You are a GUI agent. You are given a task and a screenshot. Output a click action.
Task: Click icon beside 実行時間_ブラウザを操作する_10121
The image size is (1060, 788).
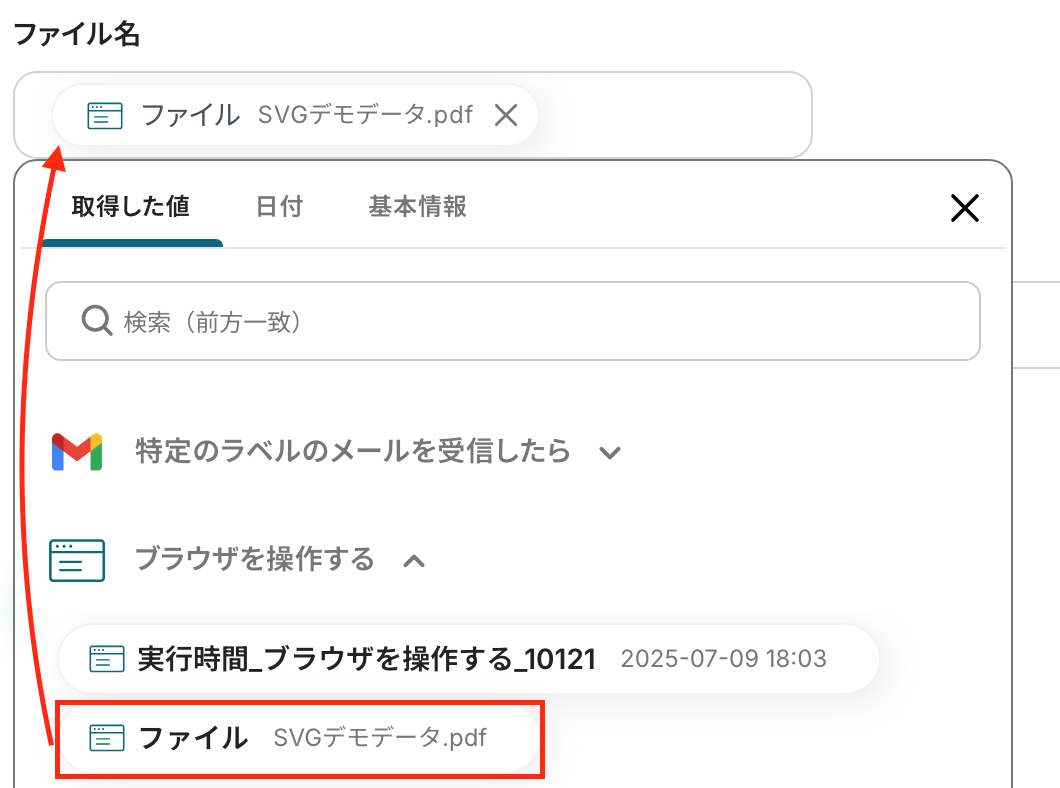point(106,659)
